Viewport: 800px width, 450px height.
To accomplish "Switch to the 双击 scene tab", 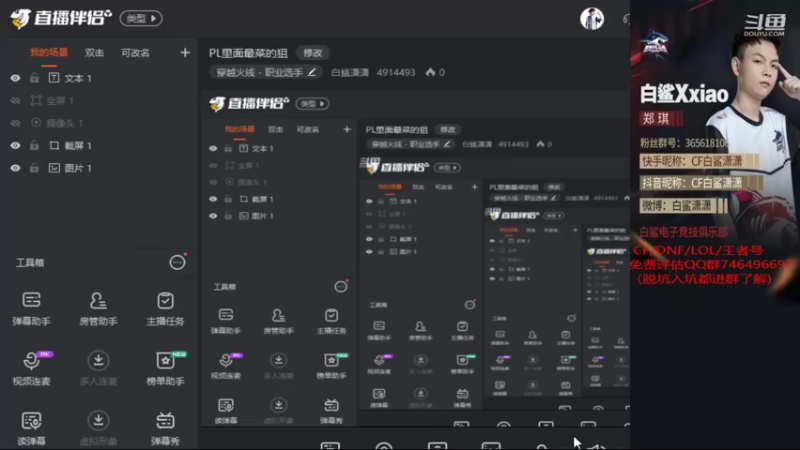I will [x=94, y=53].
